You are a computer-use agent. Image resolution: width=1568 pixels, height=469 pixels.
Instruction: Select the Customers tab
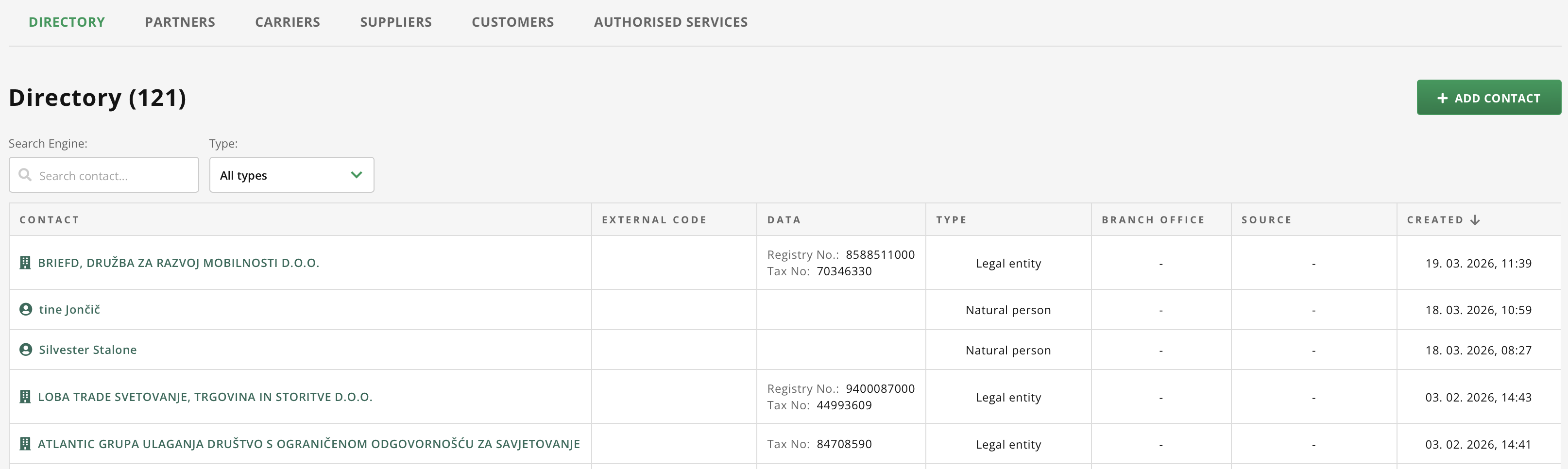[x=512, y=22]
